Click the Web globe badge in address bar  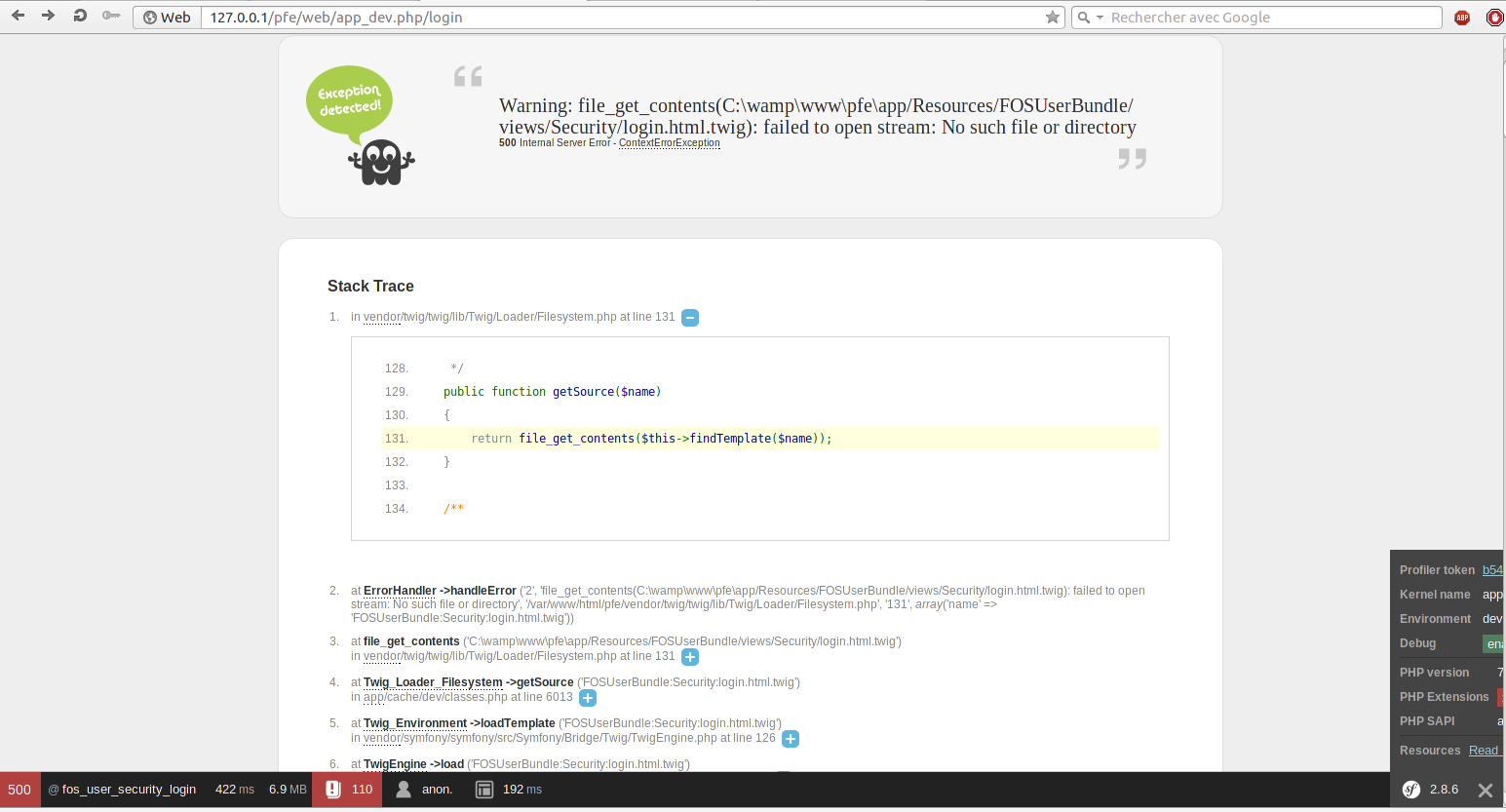(x=168, y=18)
